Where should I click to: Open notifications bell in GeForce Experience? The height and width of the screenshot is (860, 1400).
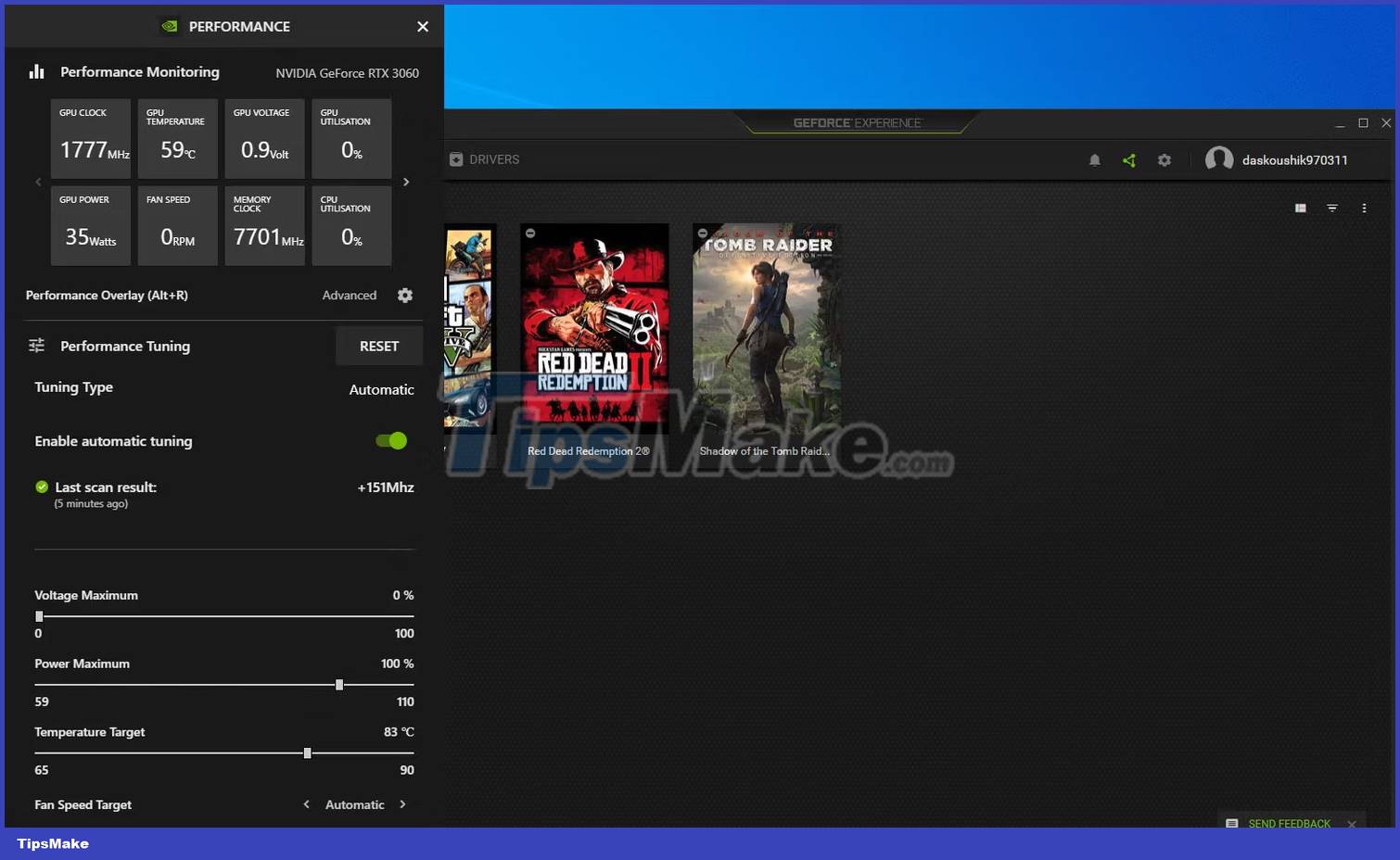[x=1095, y=160]
